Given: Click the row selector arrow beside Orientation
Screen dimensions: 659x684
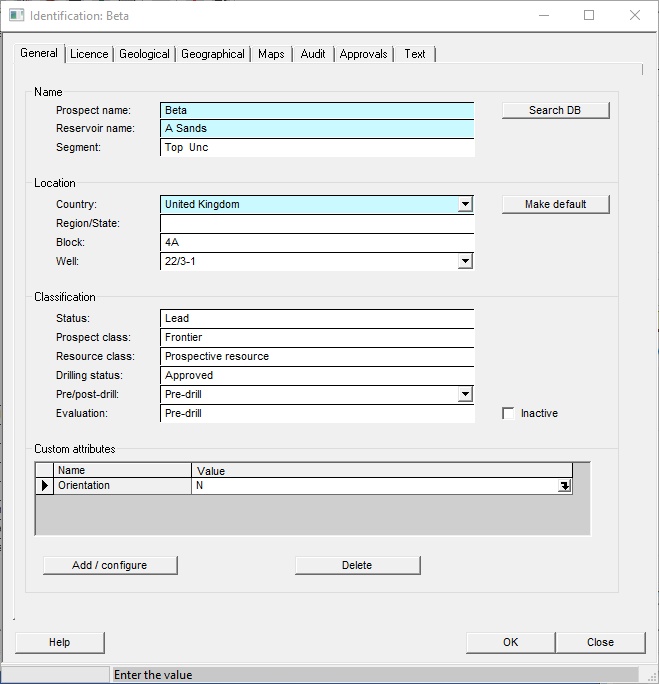Looking at the screenshot, I should click(x=44, y=486).
